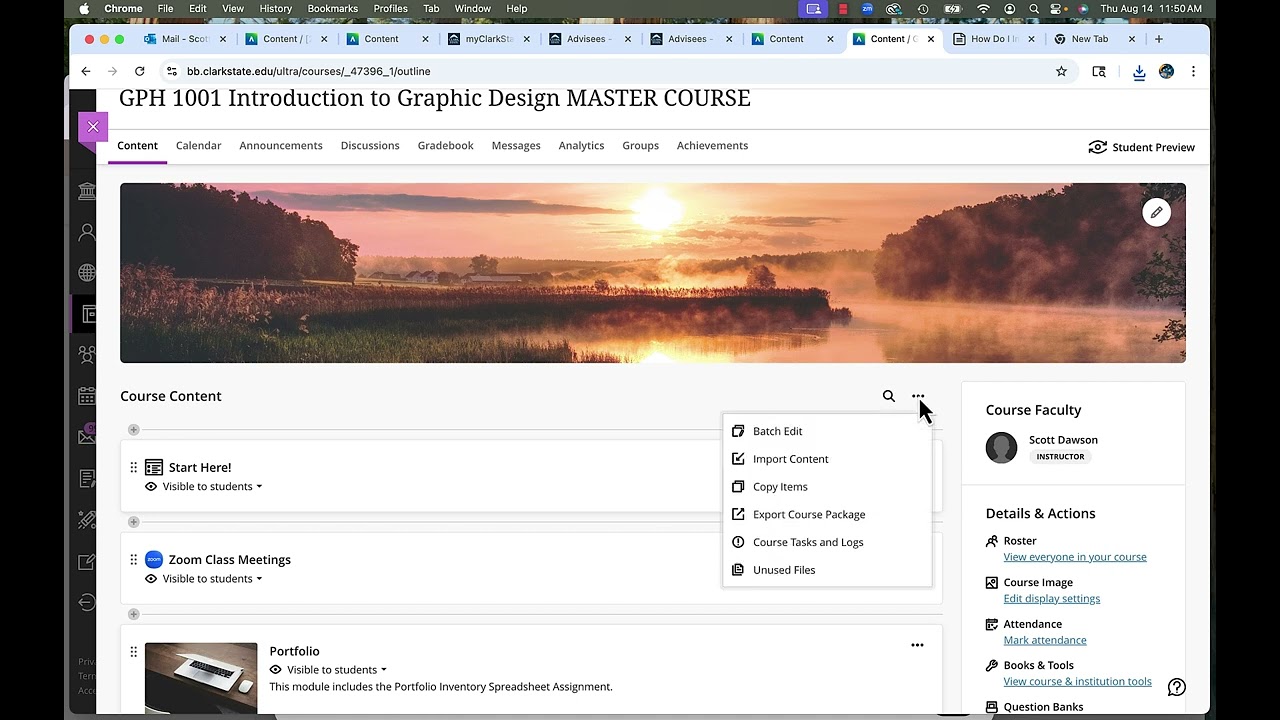The image size is (1280, 720).
Task: Click the Chrome address bar URL
Action: 309,71
